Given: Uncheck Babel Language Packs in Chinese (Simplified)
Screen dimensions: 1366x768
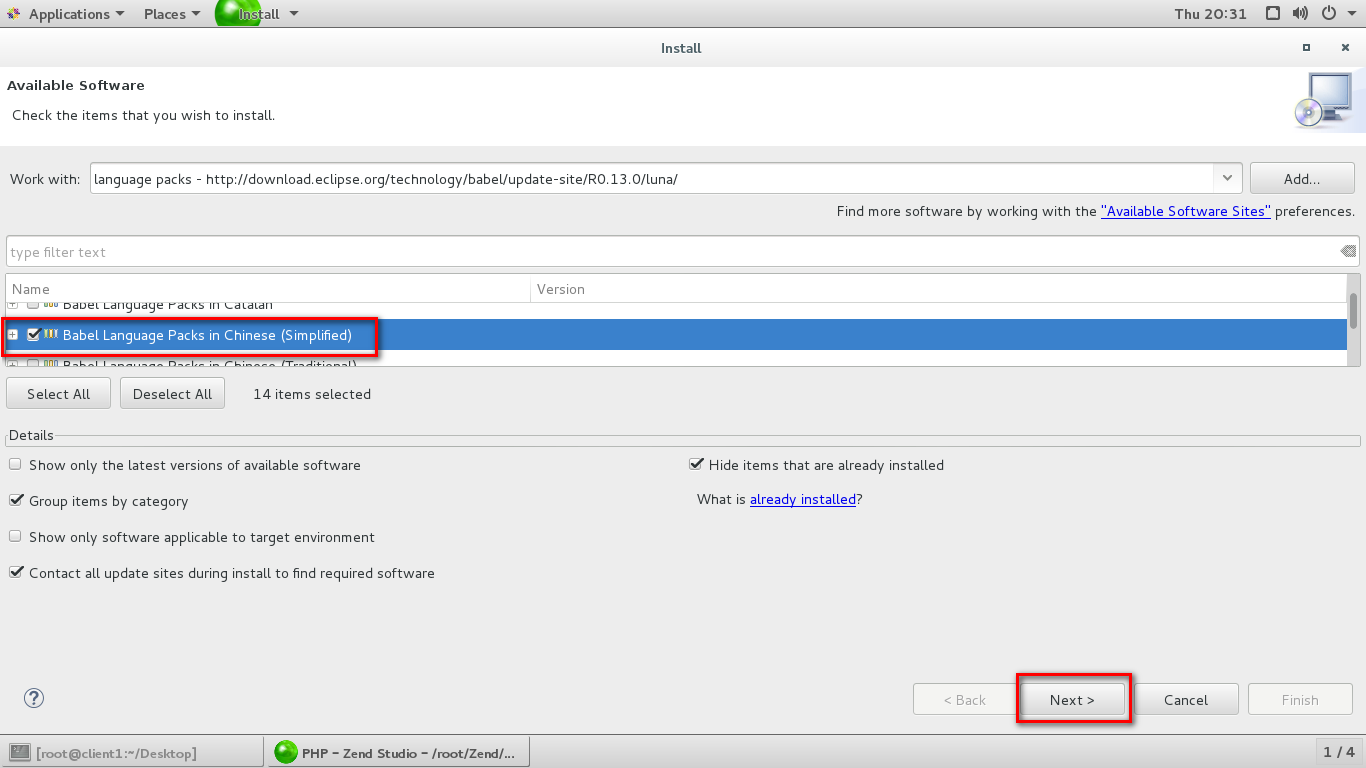Looking at the screenshot, I should 33,335.
